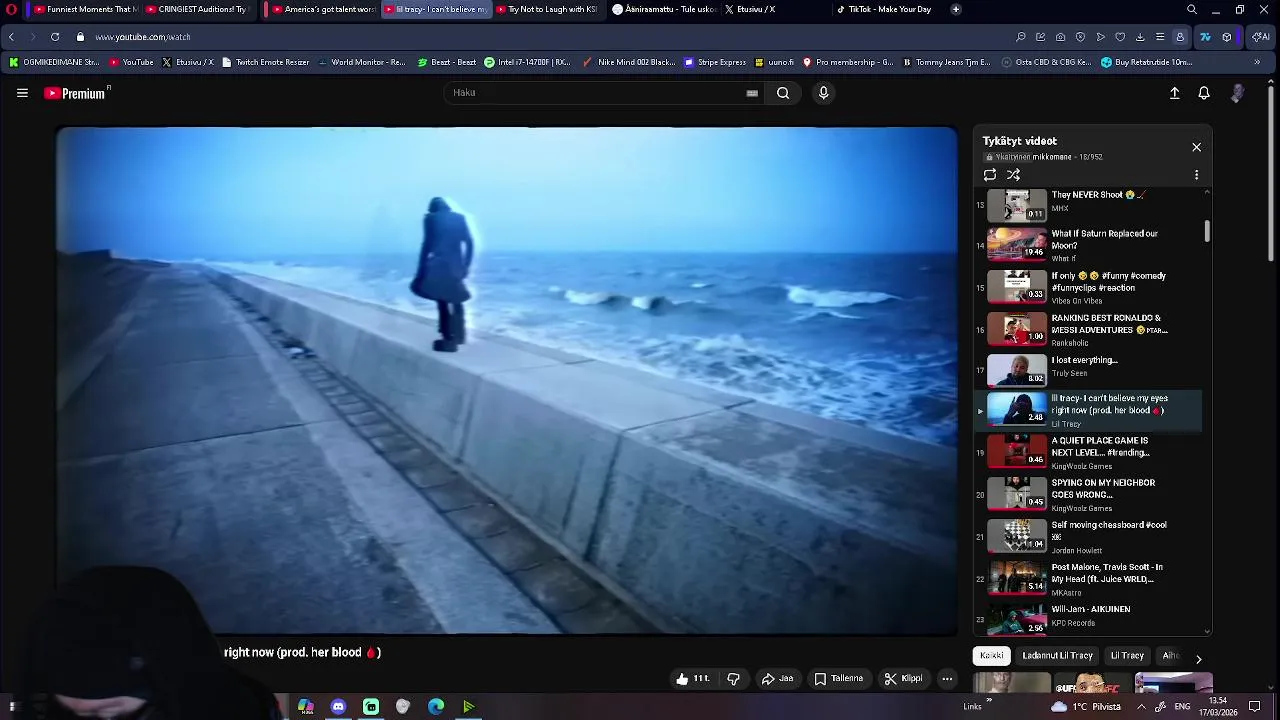The width and height of the screenshot is (1280, 720).
Task: Open Post Malone, Travis Scott - In My Head
Action: pyautogui.click(x=1088, y=579)
